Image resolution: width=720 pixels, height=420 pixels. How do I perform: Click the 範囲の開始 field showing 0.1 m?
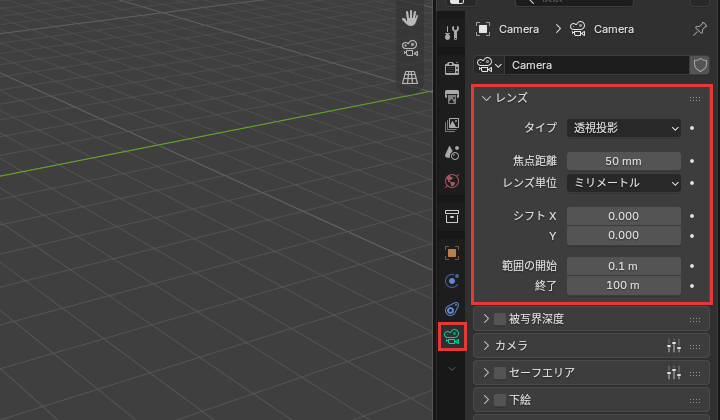pos(624,266)
